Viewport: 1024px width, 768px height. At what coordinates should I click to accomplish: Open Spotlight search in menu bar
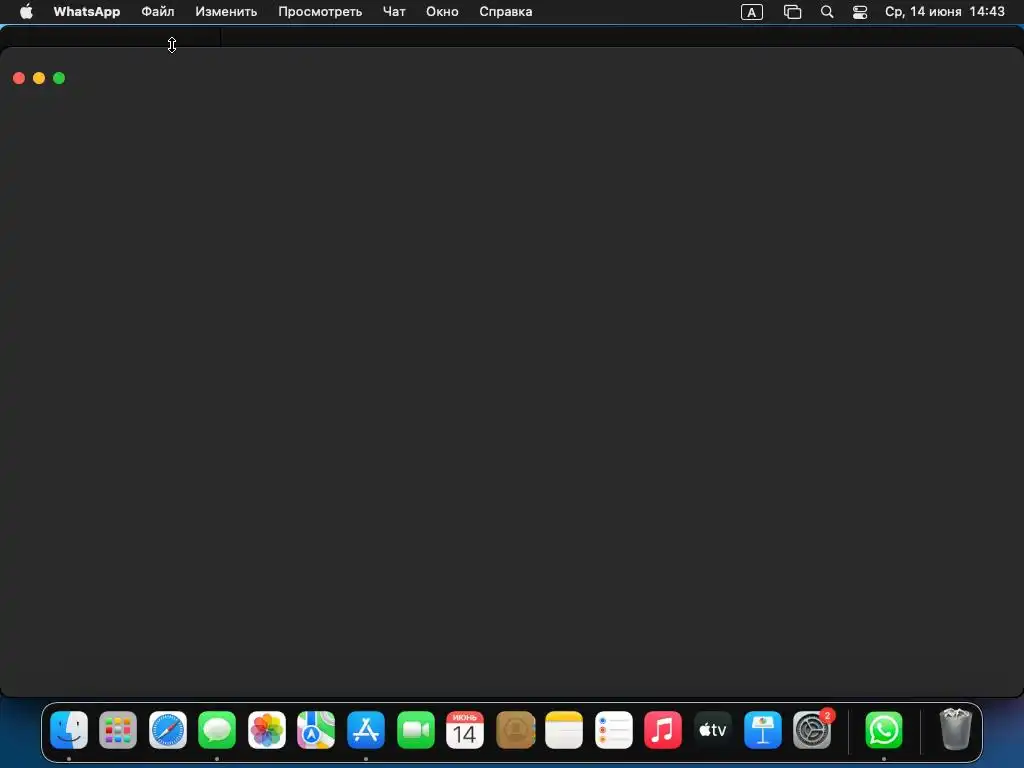tap(827, 12)
